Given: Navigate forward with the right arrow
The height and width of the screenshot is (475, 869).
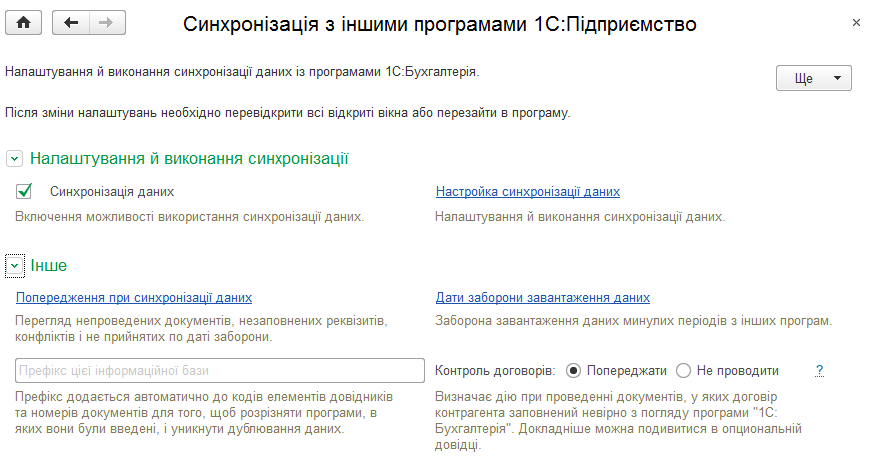Looking at the screenshot, I should pyautogui.click(x=107, y=23).
